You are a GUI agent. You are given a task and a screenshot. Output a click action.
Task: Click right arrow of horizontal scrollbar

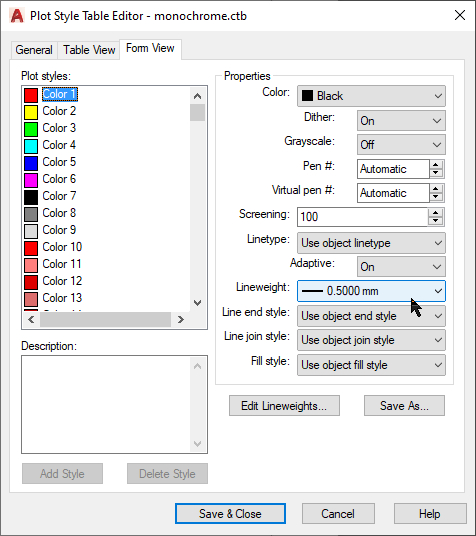(181, 319)
